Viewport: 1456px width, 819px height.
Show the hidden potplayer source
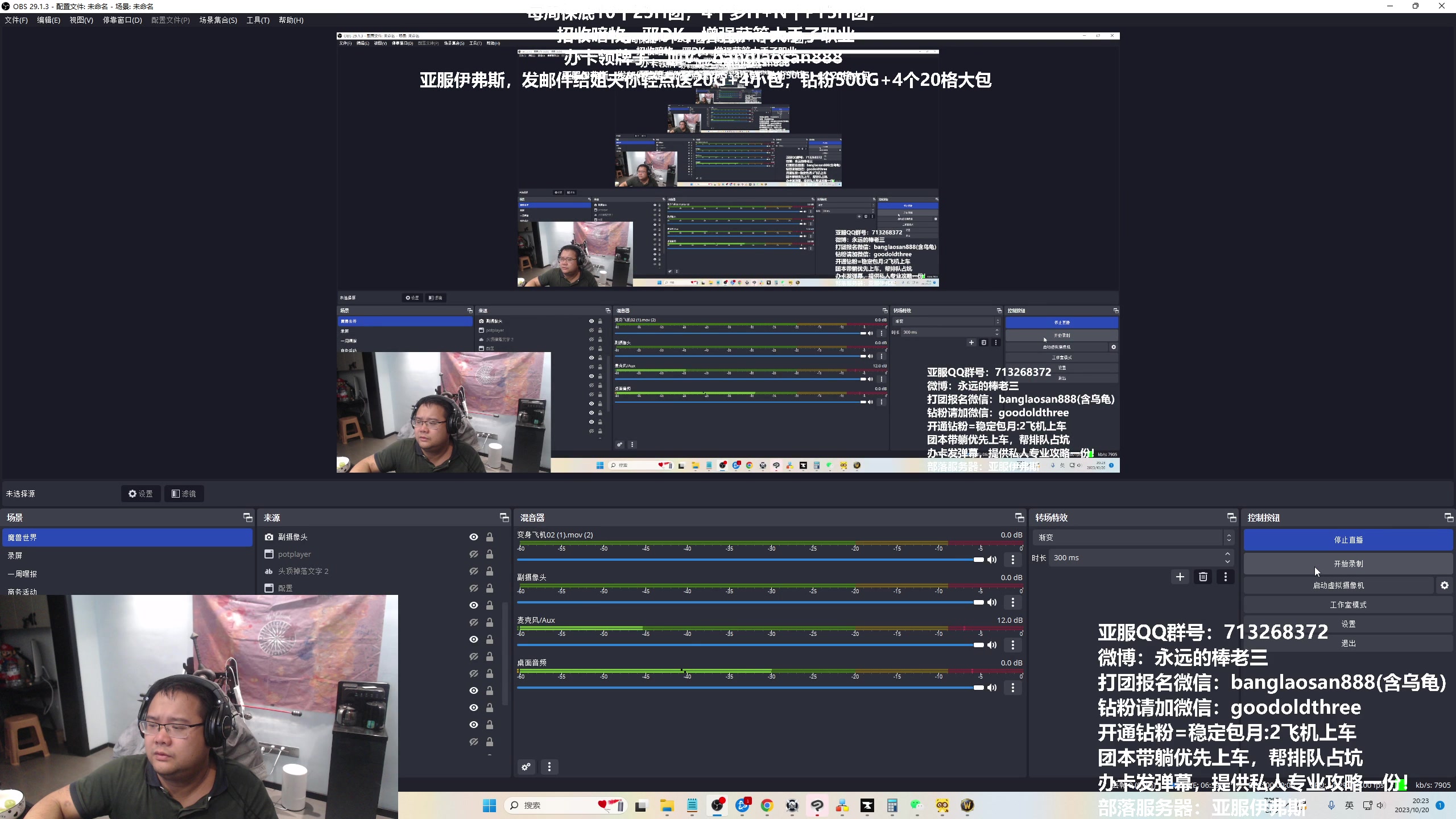[x=474, y=553]
